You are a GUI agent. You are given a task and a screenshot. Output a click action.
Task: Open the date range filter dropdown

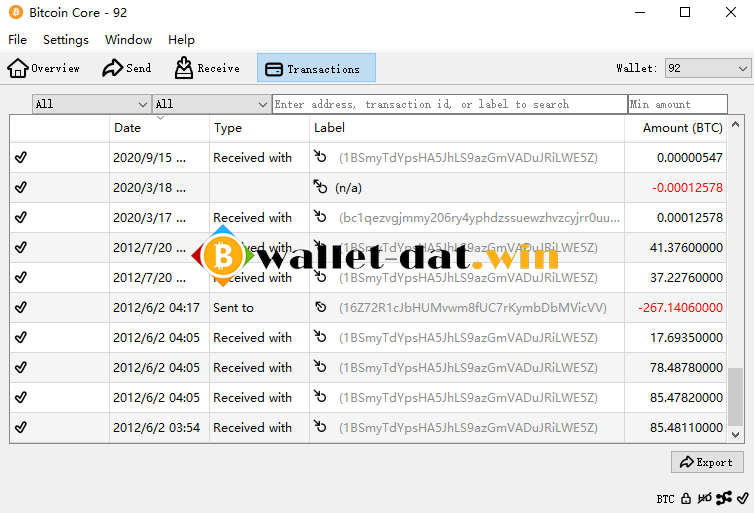91,104
